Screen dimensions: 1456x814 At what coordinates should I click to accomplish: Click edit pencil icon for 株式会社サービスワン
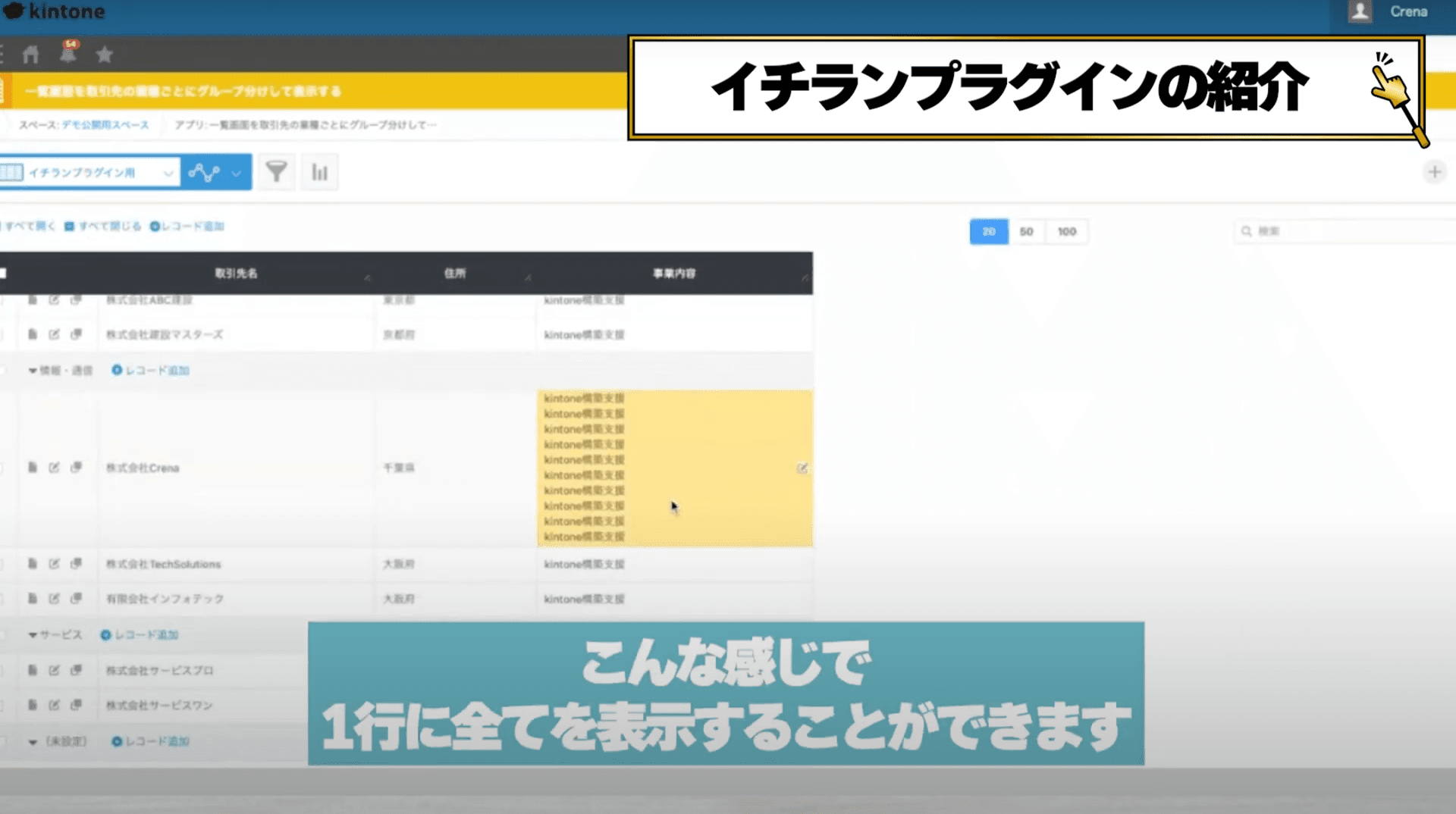pos(54,706)
